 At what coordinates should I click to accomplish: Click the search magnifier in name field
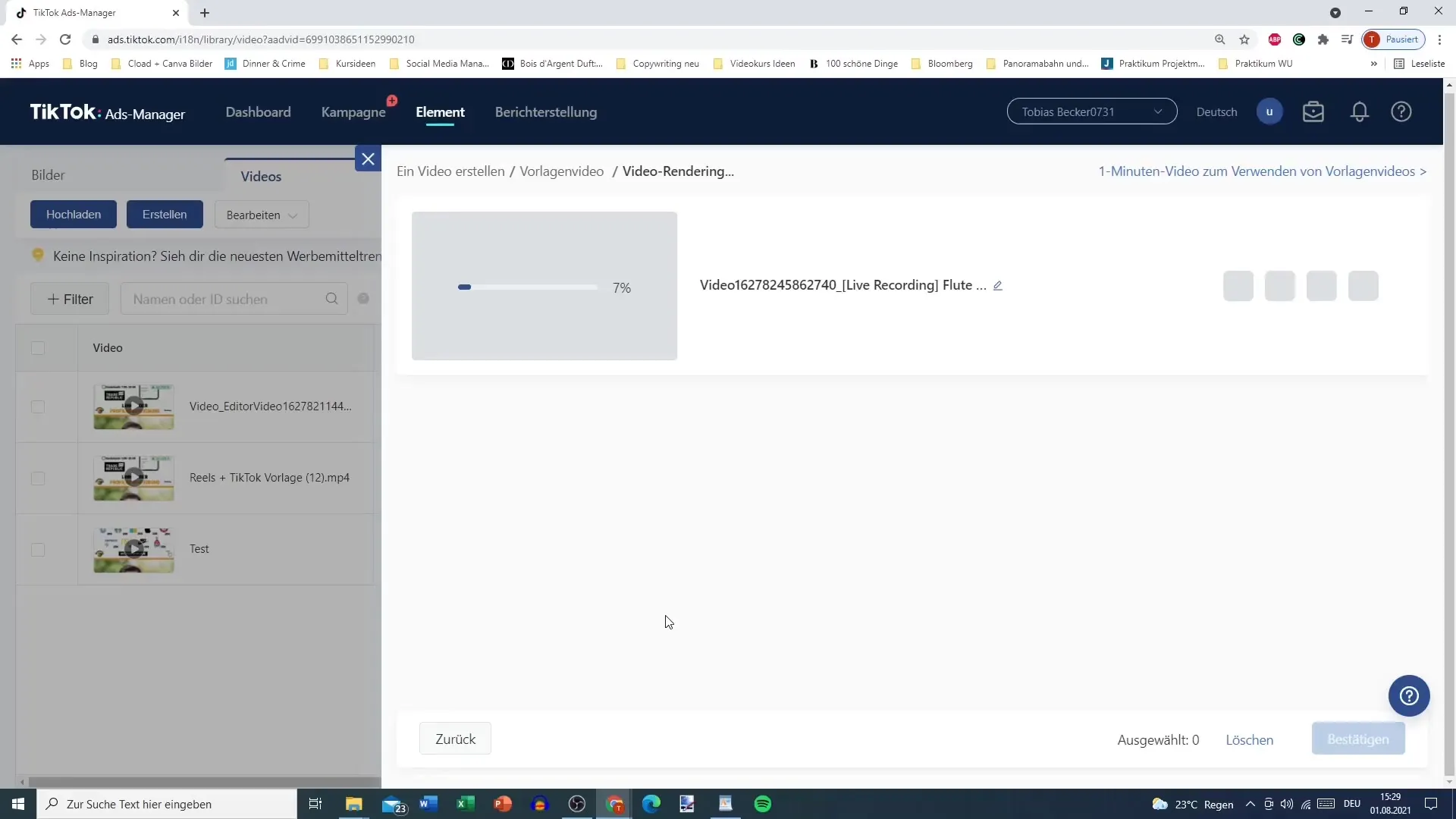coord(331,299)
